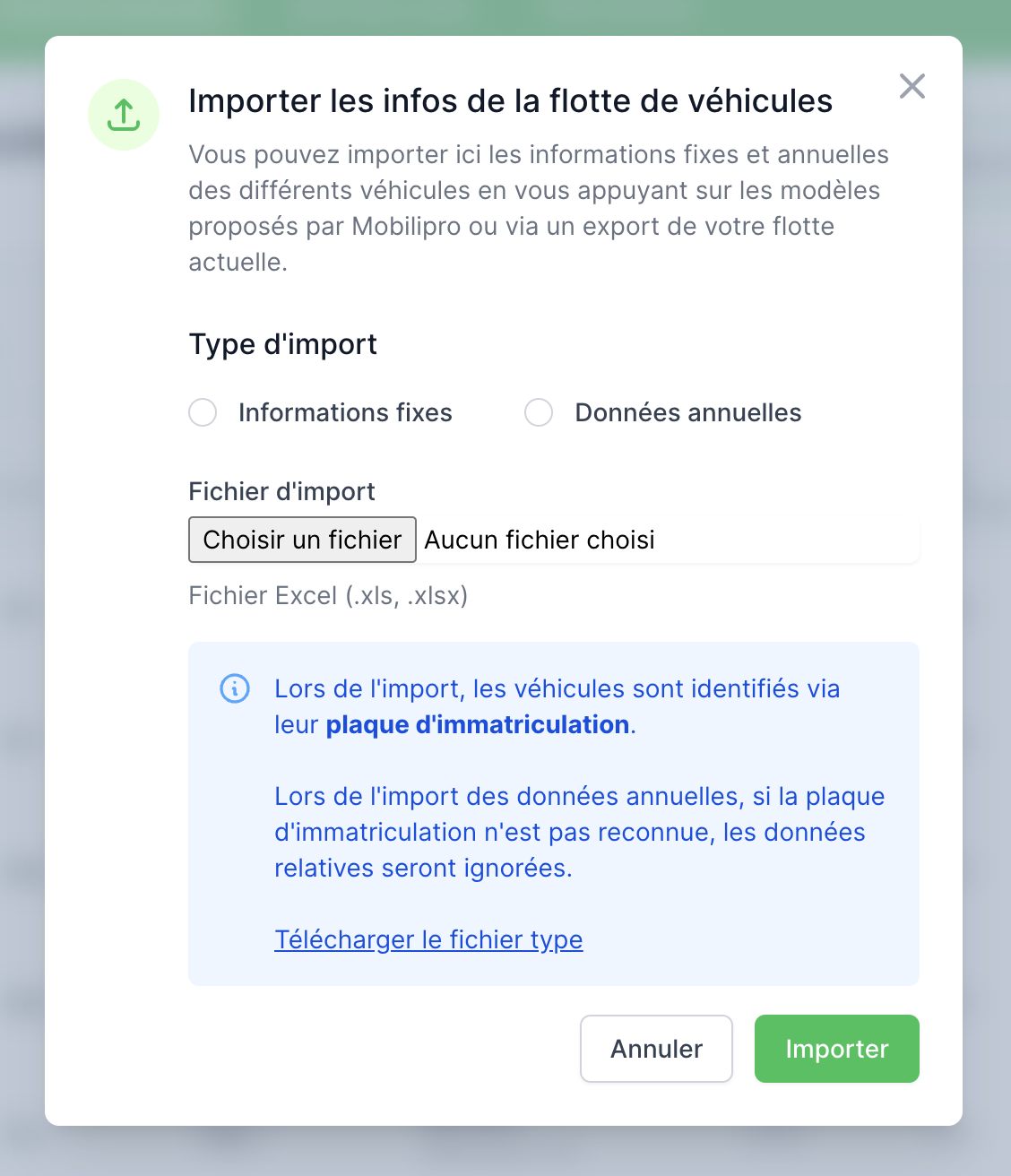Click the "Informations fixes" label text
This screenshot has height=1176, width=1011.
tap(345, 412)
